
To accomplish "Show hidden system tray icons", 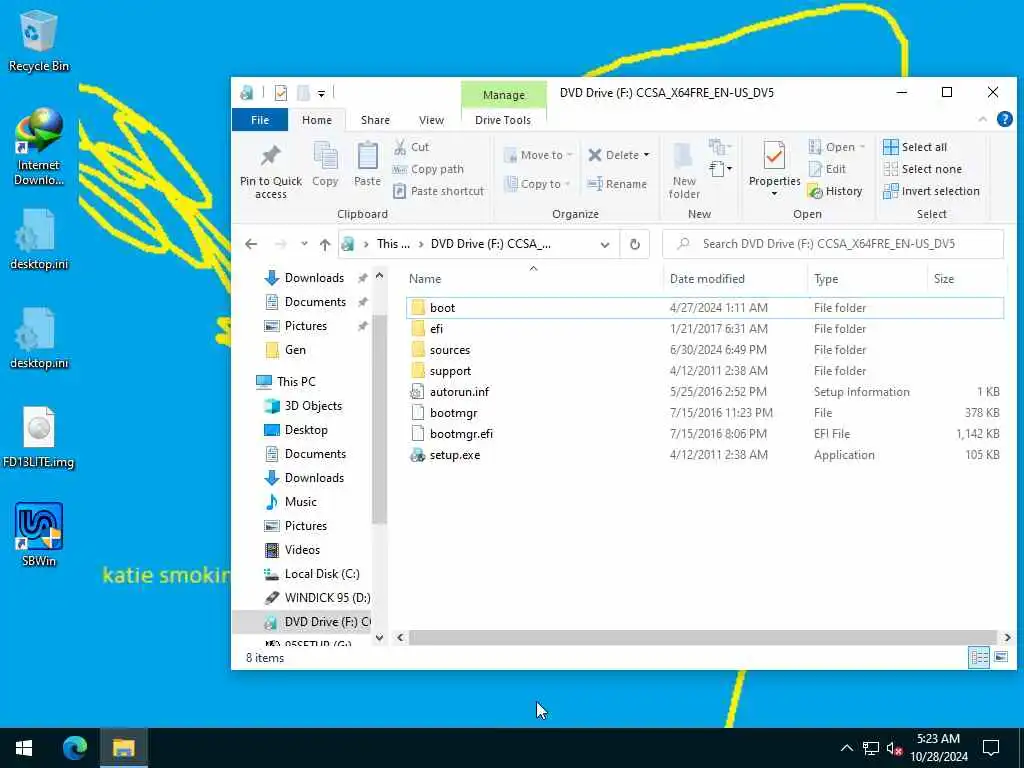I will pos(846,748).
